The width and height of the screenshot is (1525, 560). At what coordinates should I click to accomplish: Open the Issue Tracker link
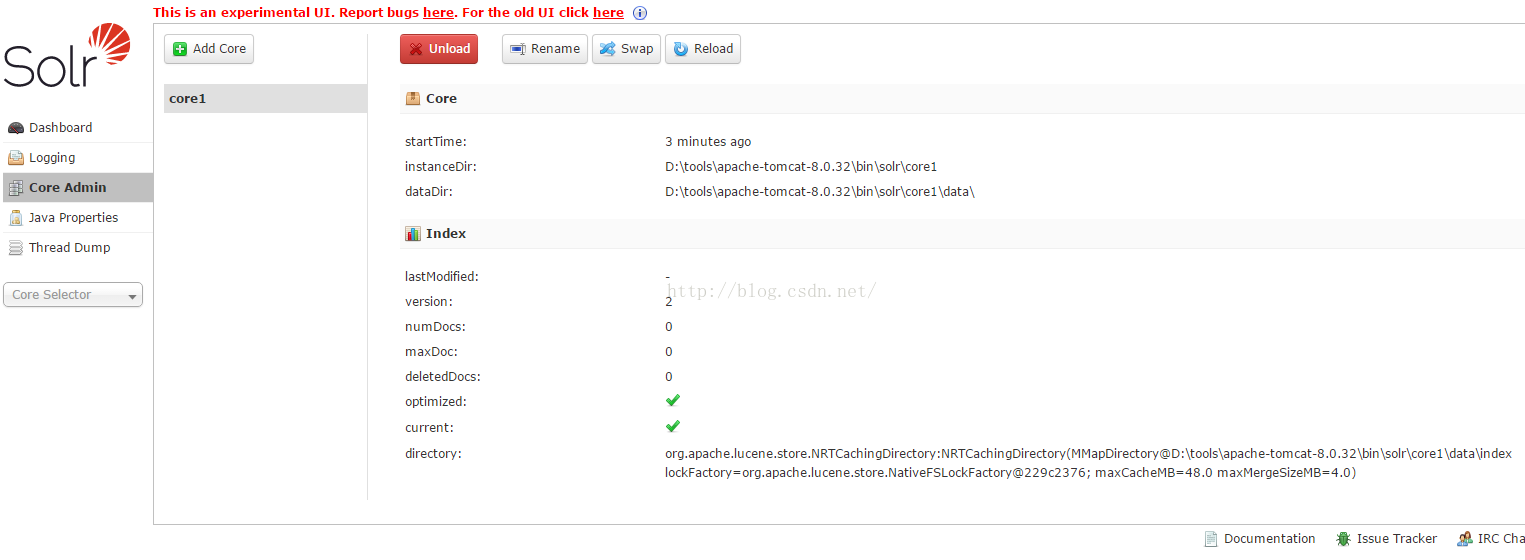tap(1387, 539)
